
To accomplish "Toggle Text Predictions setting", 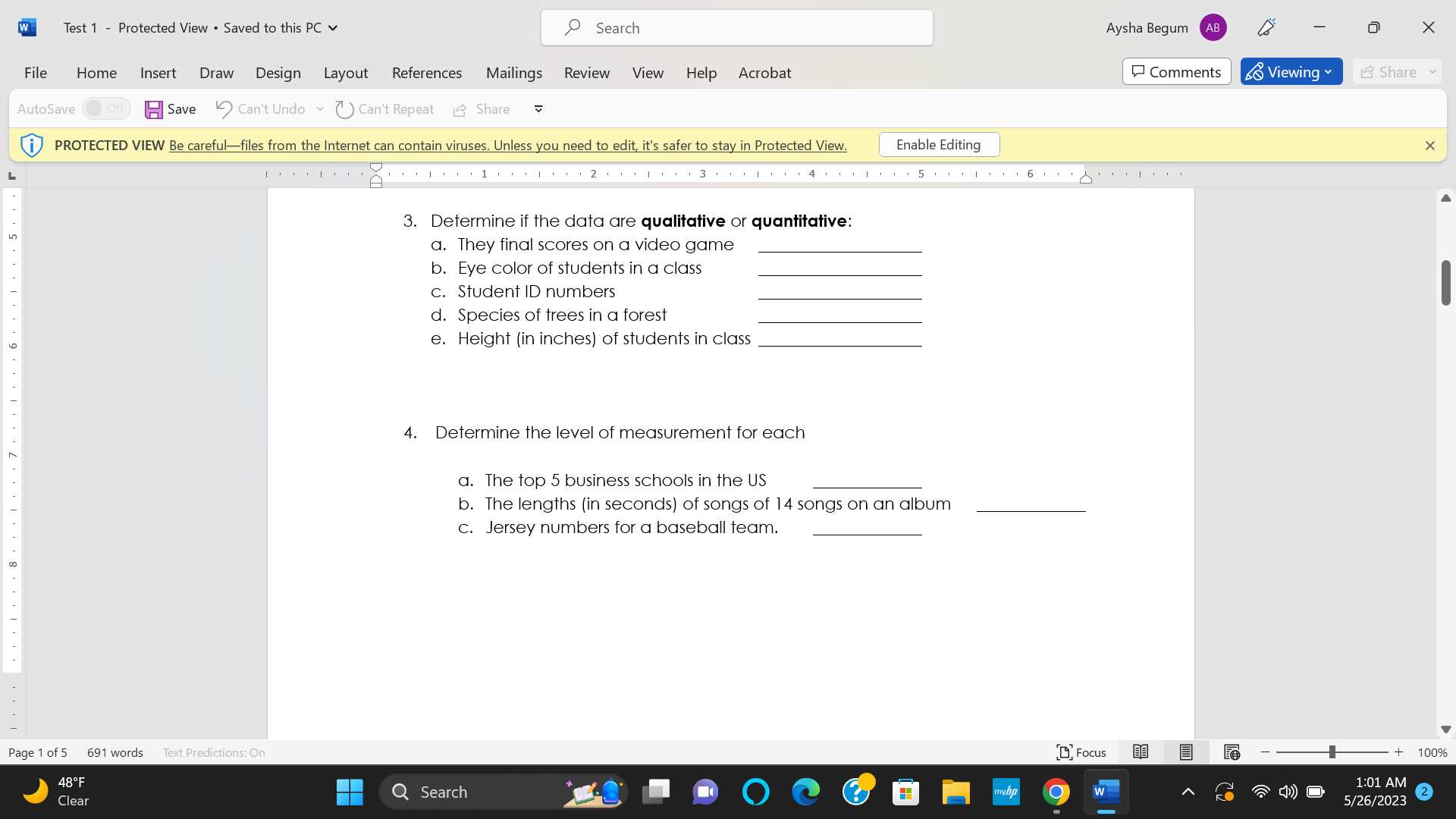I will pos(214,752).
